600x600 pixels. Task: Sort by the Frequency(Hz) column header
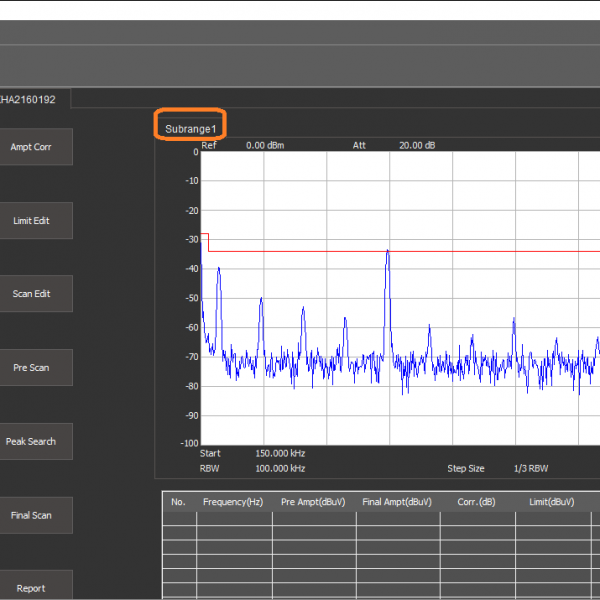tap(232, 502)
